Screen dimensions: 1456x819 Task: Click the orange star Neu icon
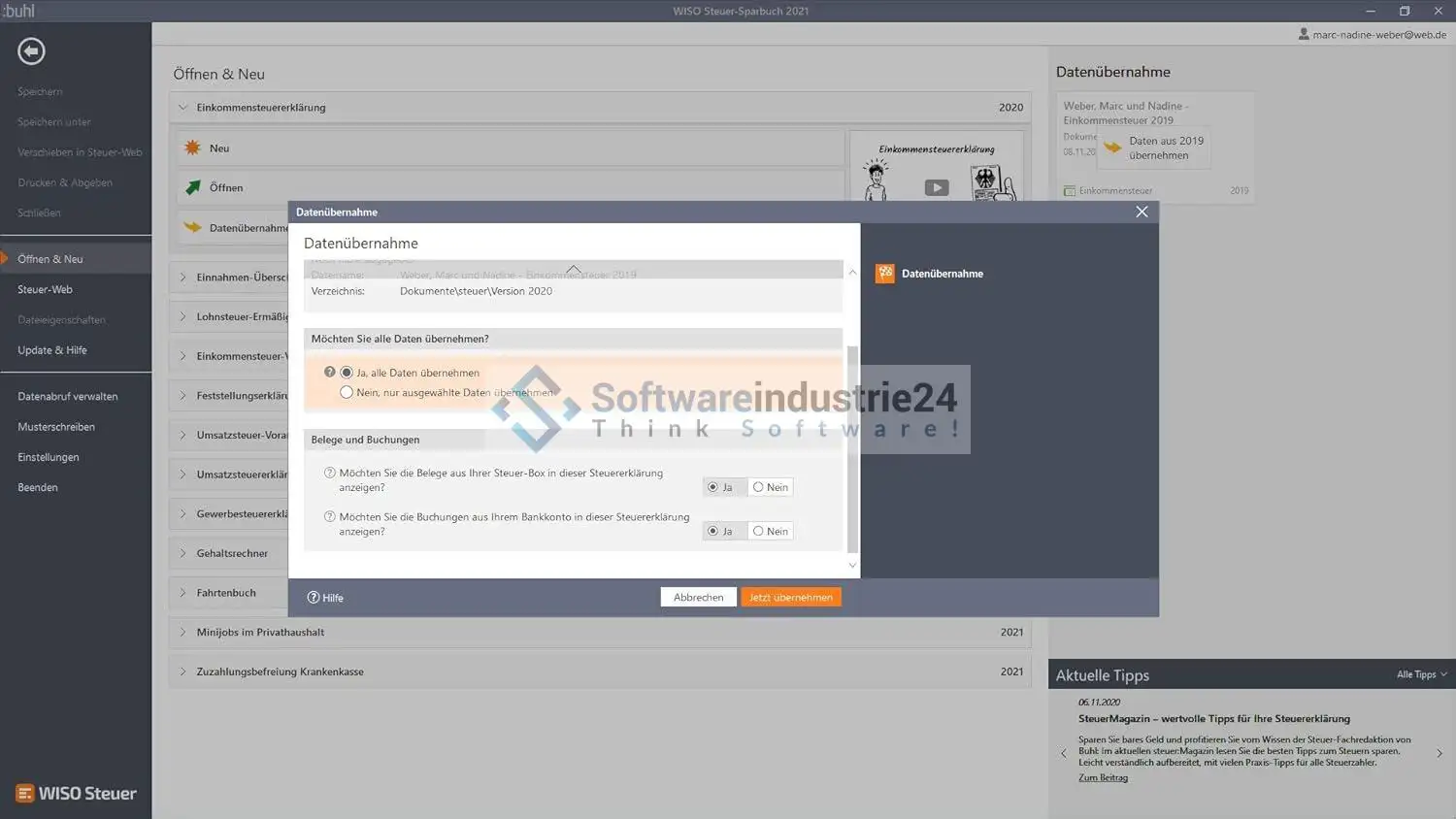193,148
